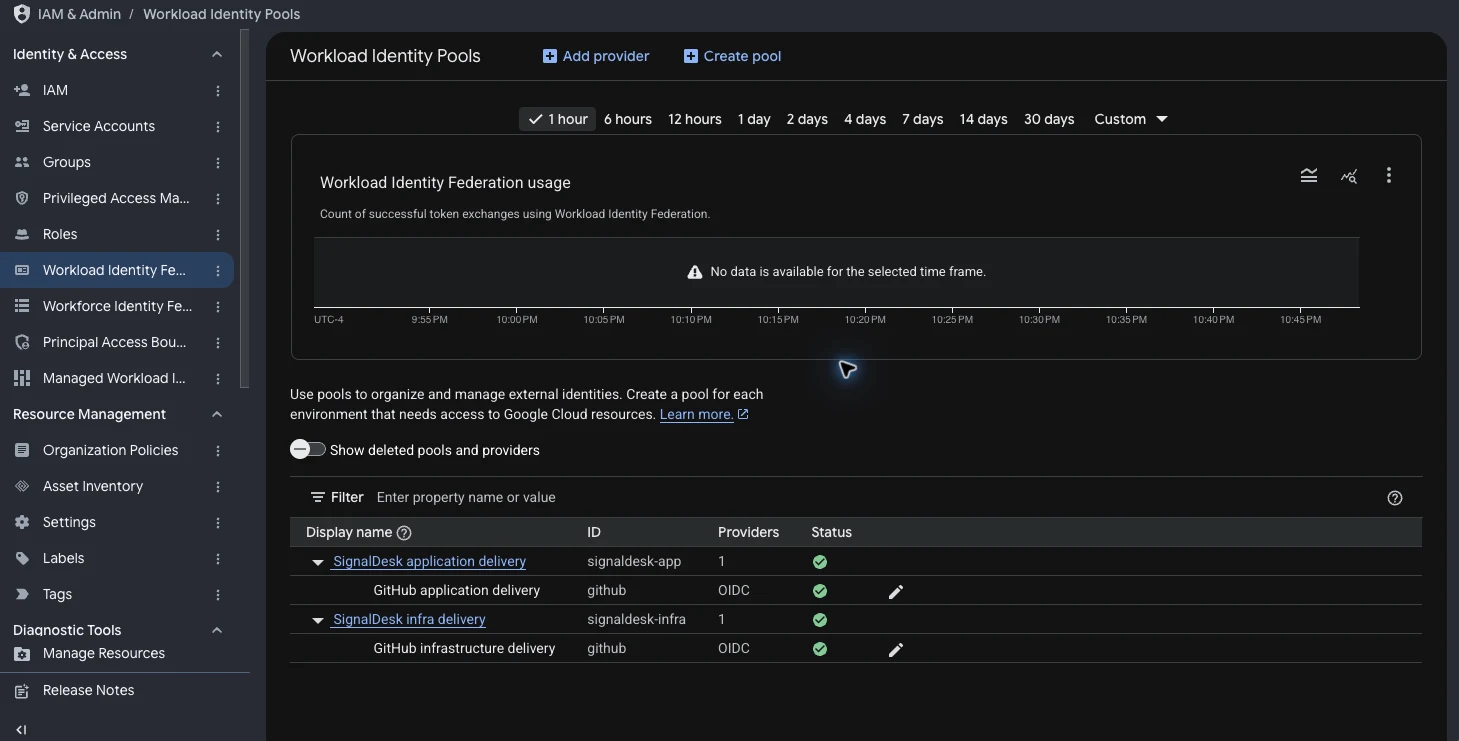The width and height of the screenshot is (1459, 741).
Task: Click the Add provider button
Action: point(596,56)
